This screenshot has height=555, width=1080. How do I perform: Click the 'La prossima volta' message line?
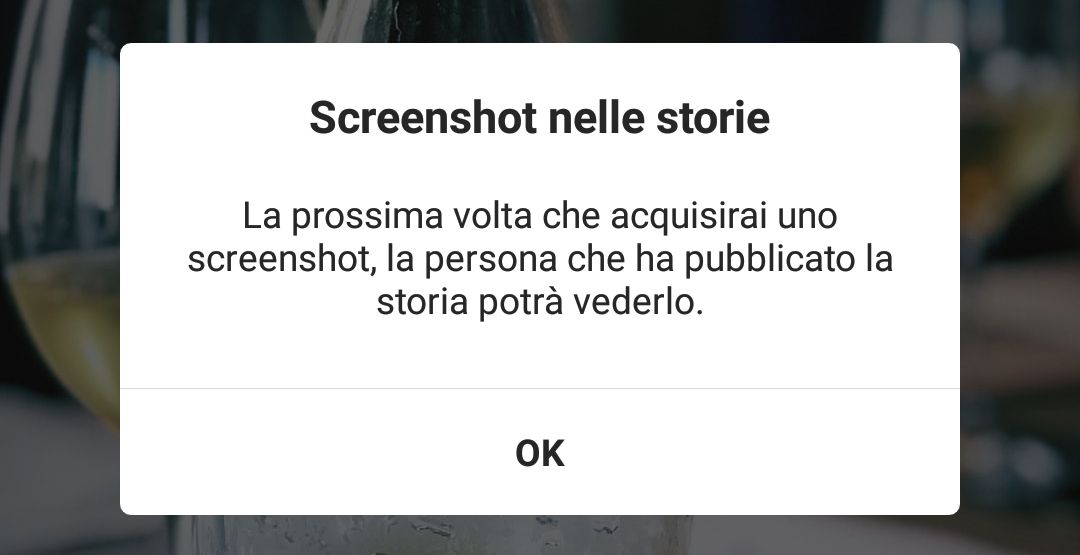(x=540, y=216)
